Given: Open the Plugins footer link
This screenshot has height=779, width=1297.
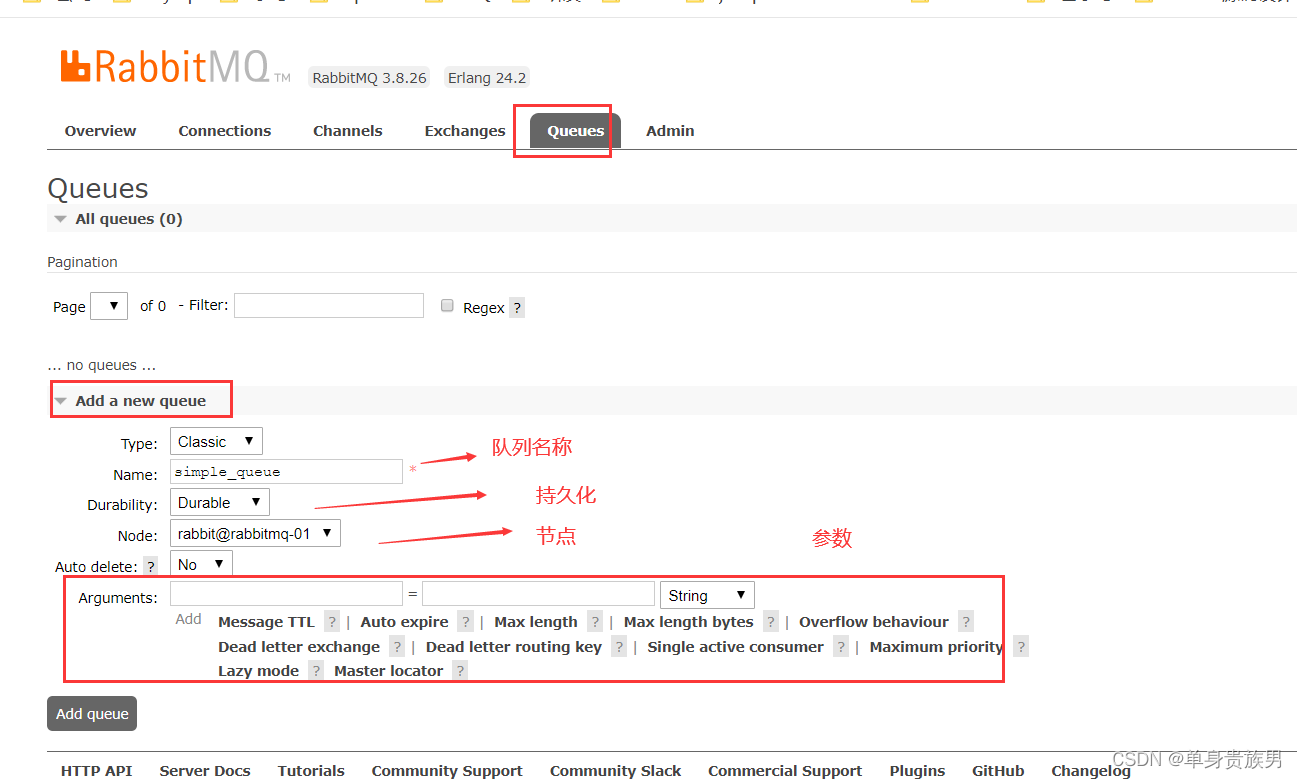Looking at the screenshot, I should (917, 771).
